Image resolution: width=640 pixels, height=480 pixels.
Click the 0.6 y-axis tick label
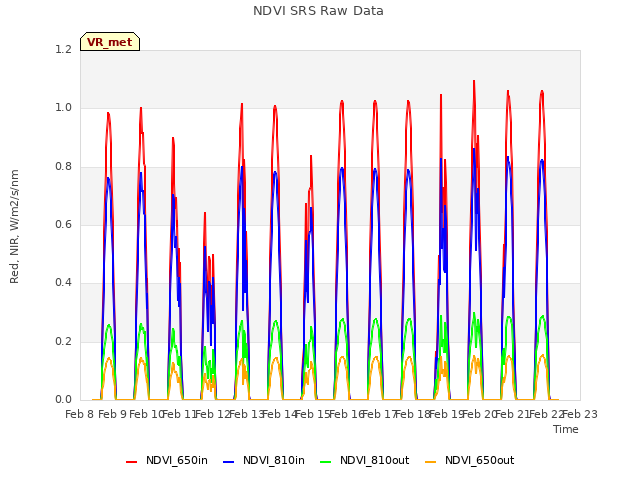tap(64, 224)
